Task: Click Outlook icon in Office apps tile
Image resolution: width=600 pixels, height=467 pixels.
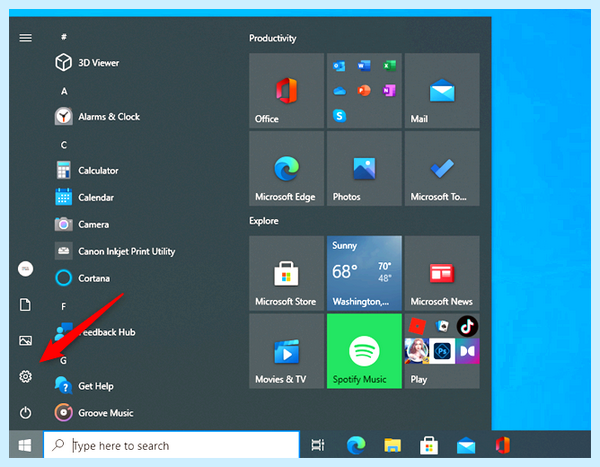Action: [x=339, y=66]
